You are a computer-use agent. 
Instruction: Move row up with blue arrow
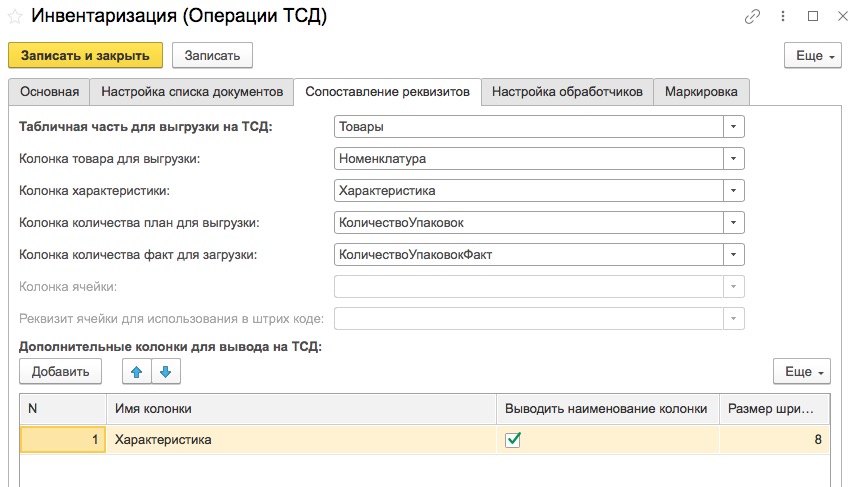(x=137, y=371)
